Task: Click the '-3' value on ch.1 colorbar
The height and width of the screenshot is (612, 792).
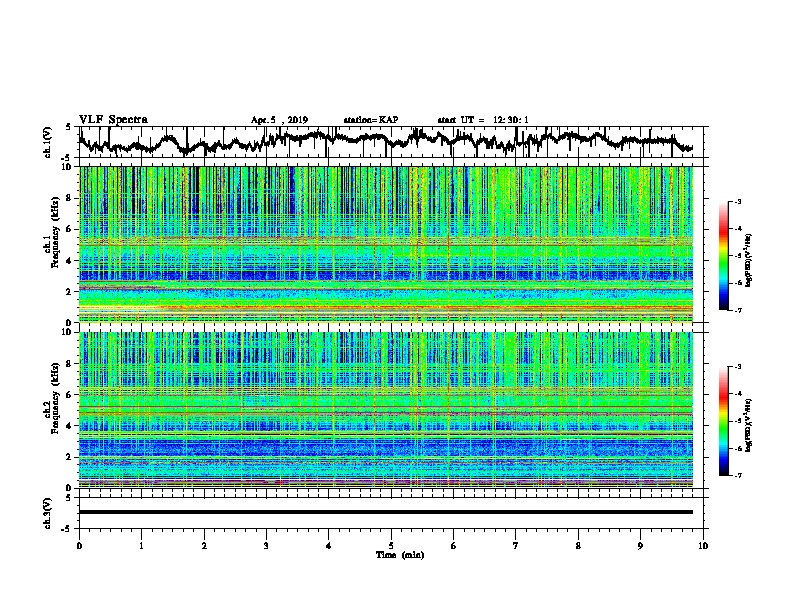Action: 737,201
